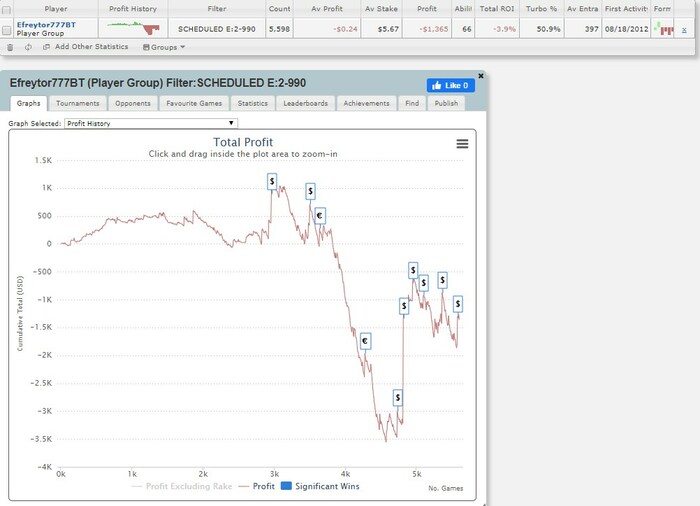Image resolution: width=700 pixels, height=506 pixels.
Task: Open the chart hamburger menu icon
Action: click(x=462, y=144)
